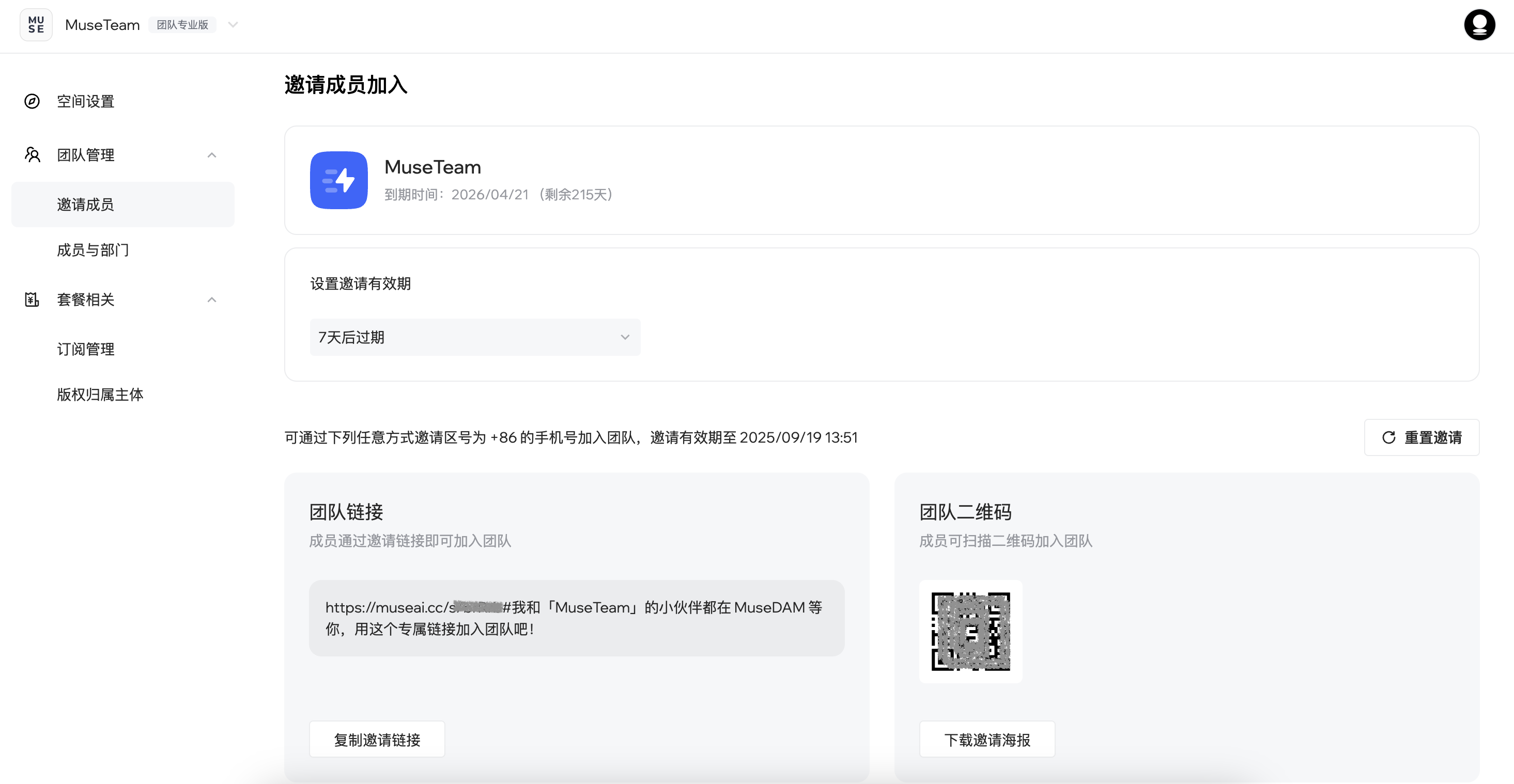
Task: Click the people icon beside 团队管理
Action: [33, 155]
